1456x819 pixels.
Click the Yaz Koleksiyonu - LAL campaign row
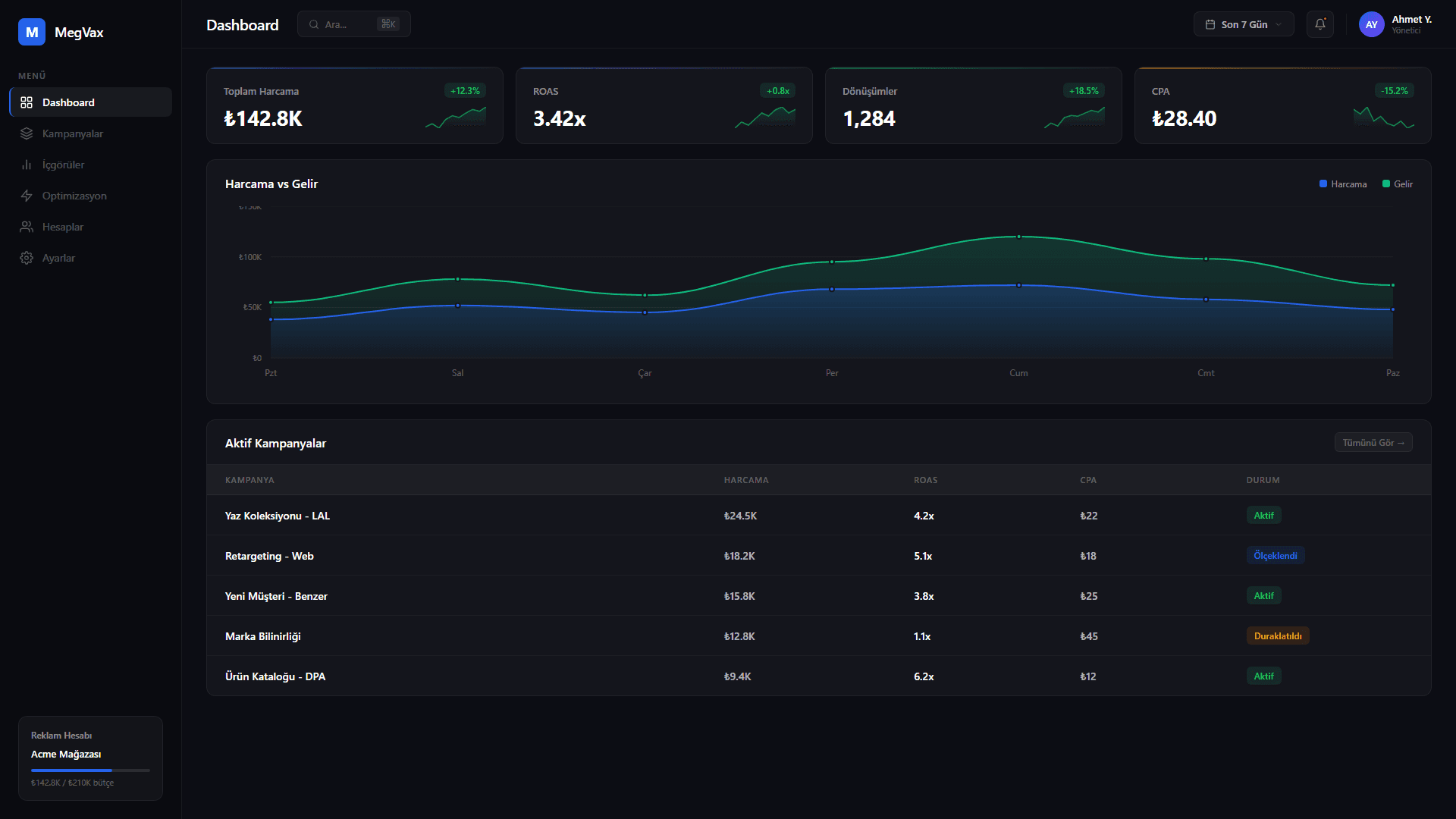[x=819, y=516]
